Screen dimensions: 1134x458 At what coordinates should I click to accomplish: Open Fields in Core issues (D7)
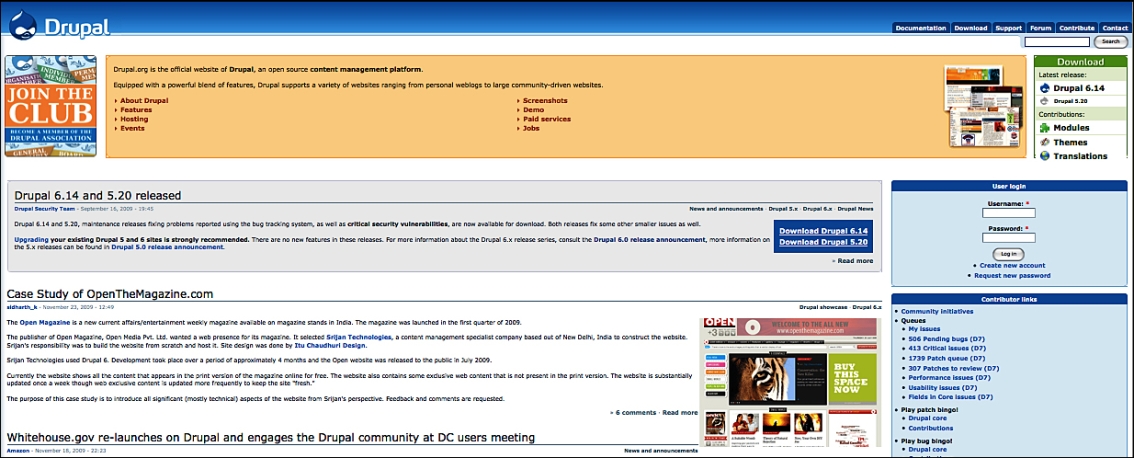[951, 397]
